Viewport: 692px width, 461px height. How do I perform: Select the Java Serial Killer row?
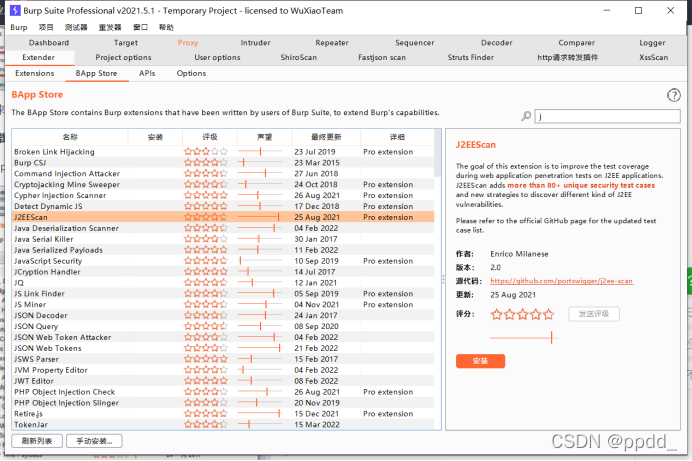(223, 239)
